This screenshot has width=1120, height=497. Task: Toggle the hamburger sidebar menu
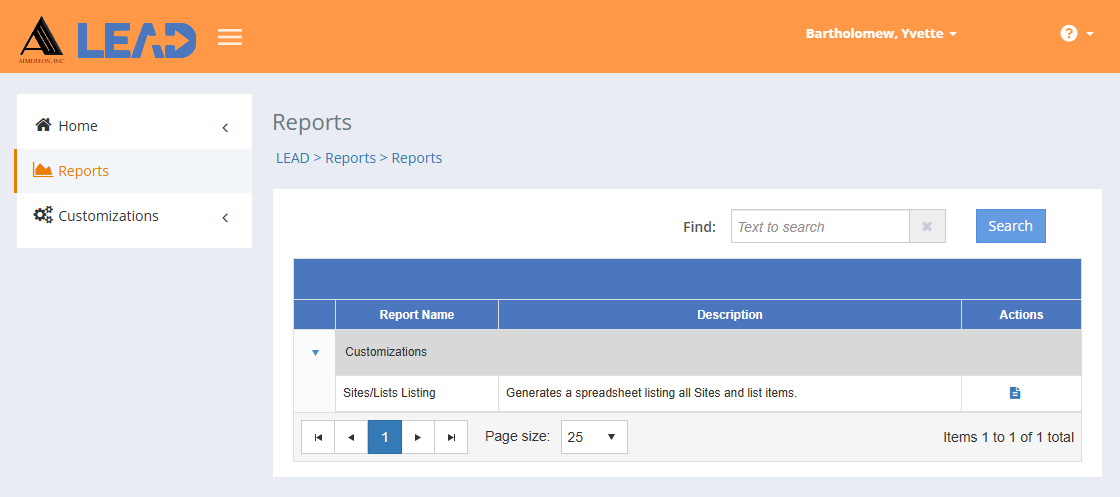click(x=230, y=38)
